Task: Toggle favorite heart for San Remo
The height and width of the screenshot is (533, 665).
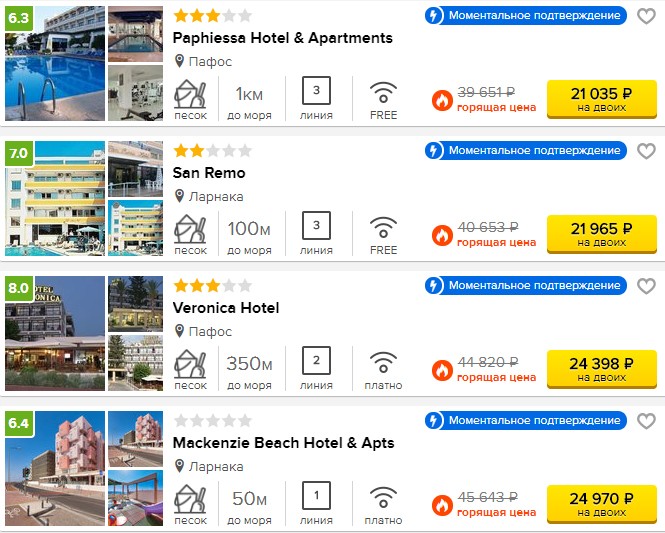Action: [646, 151]
